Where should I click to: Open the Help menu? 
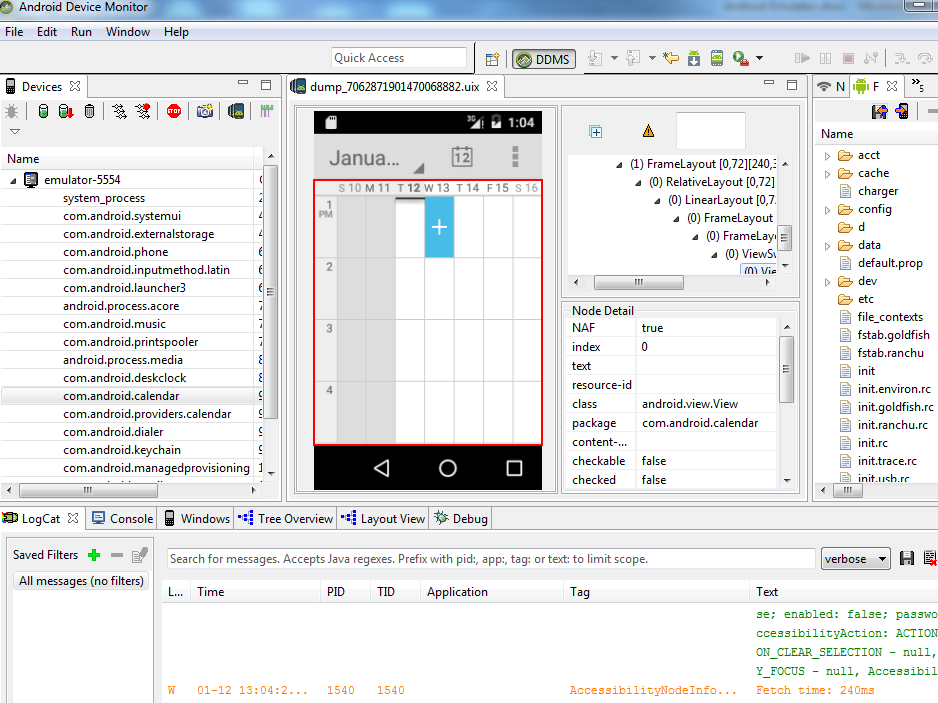pyautogui.click(x=176, y=32)
